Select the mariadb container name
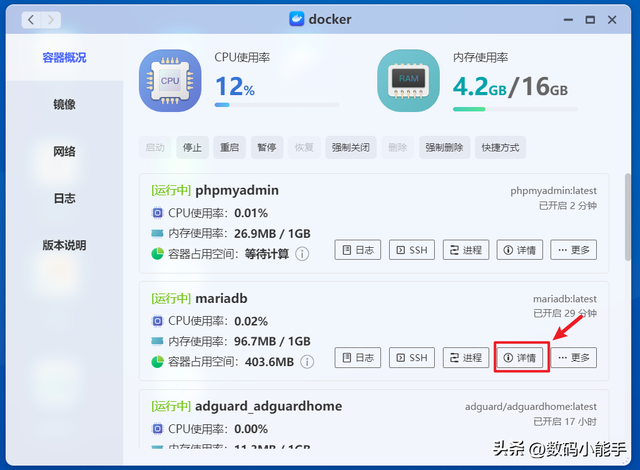 coord(221,299)
